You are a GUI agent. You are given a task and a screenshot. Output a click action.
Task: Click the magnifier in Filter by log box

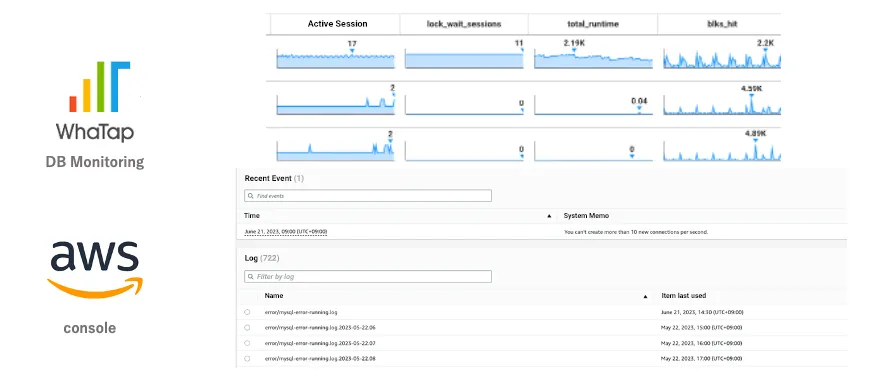(251, 276)
